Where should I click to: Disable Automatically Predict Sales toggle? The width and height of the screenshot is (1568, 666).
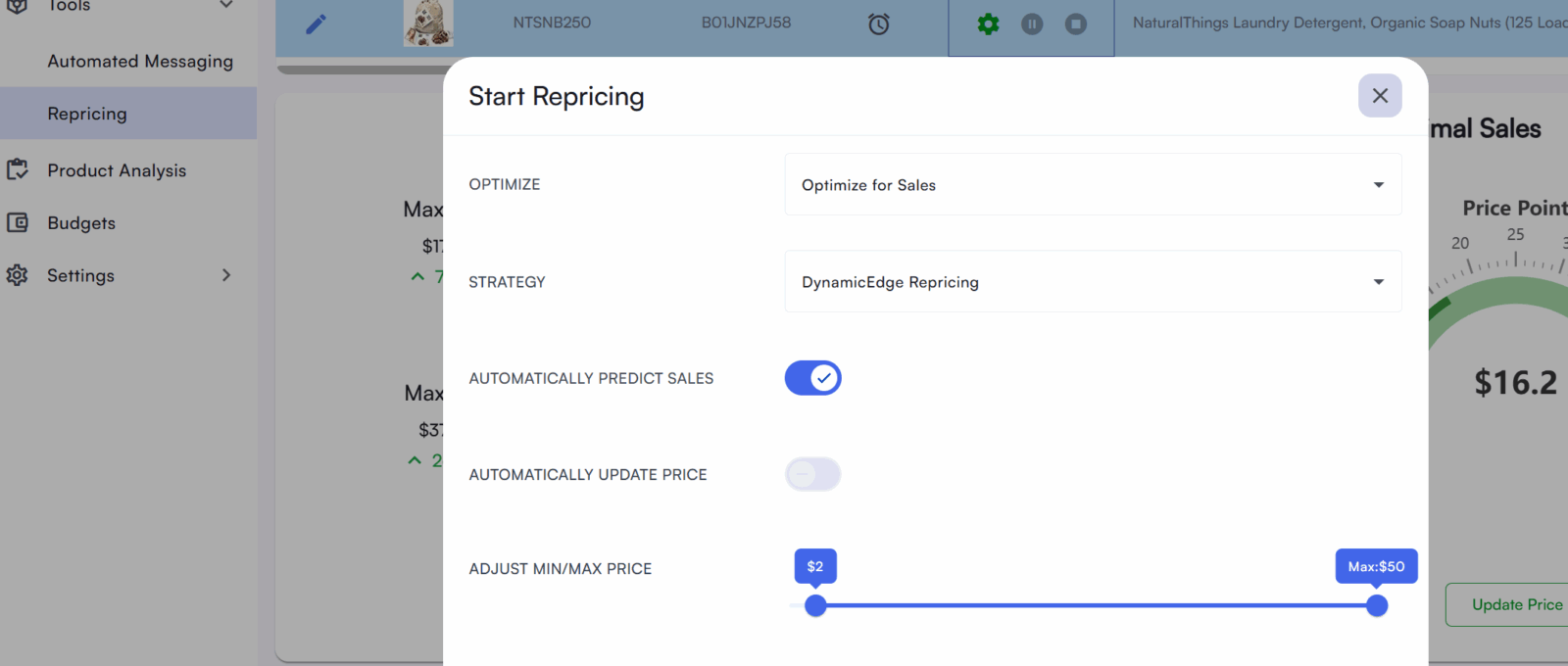(812, 378)
